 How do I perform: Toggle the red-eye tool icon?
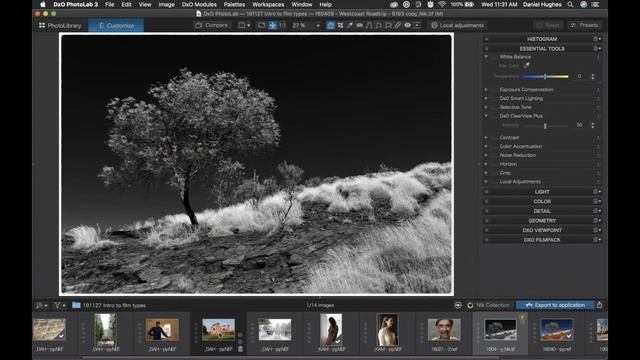407,25
